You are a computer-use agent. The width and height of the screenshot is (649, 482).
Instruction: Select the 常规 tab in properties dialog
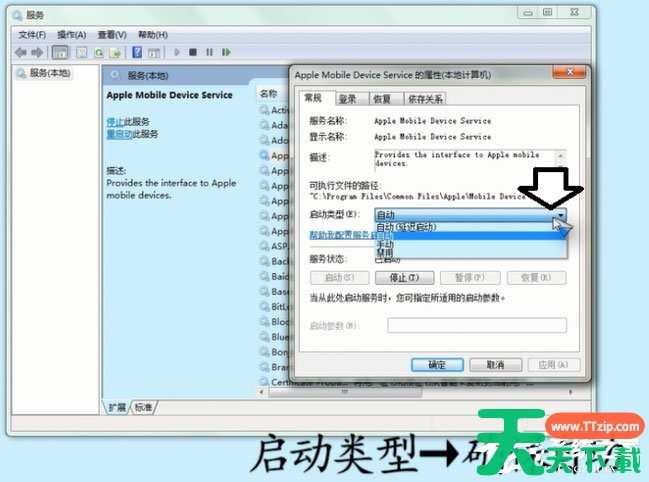[313, 98]
